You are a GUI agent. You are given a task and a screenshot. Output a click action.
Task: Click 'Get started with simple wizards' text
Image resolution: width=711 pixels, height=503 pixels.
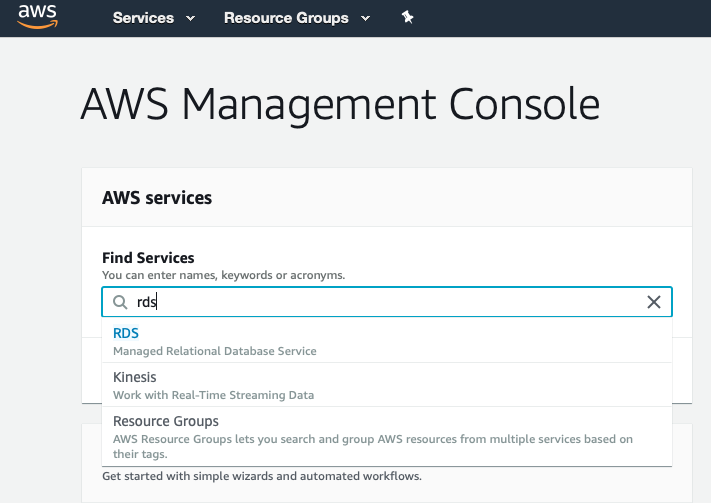coord(262,476)
